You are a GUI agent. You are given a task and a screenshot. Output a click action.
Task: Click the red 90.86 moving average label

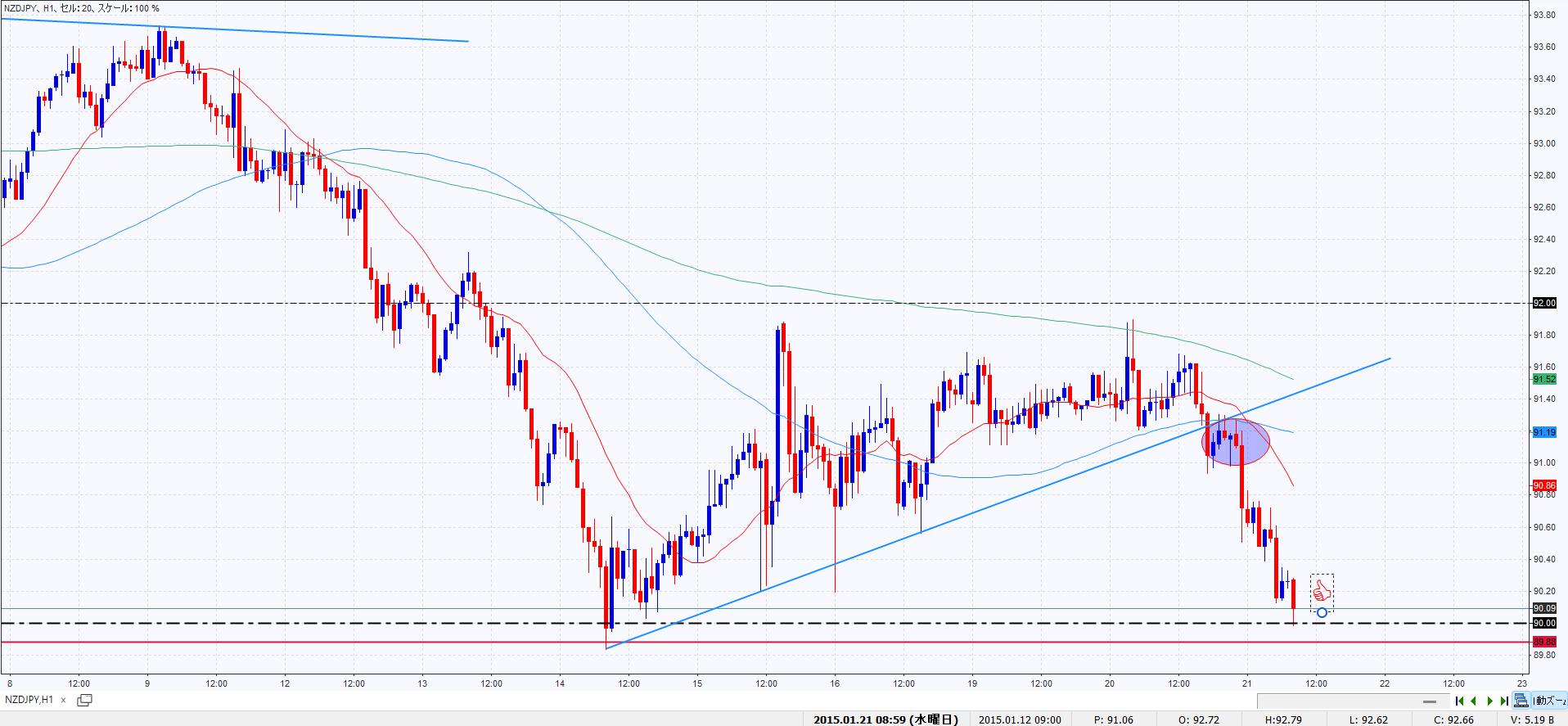[x=1543, y=485]
